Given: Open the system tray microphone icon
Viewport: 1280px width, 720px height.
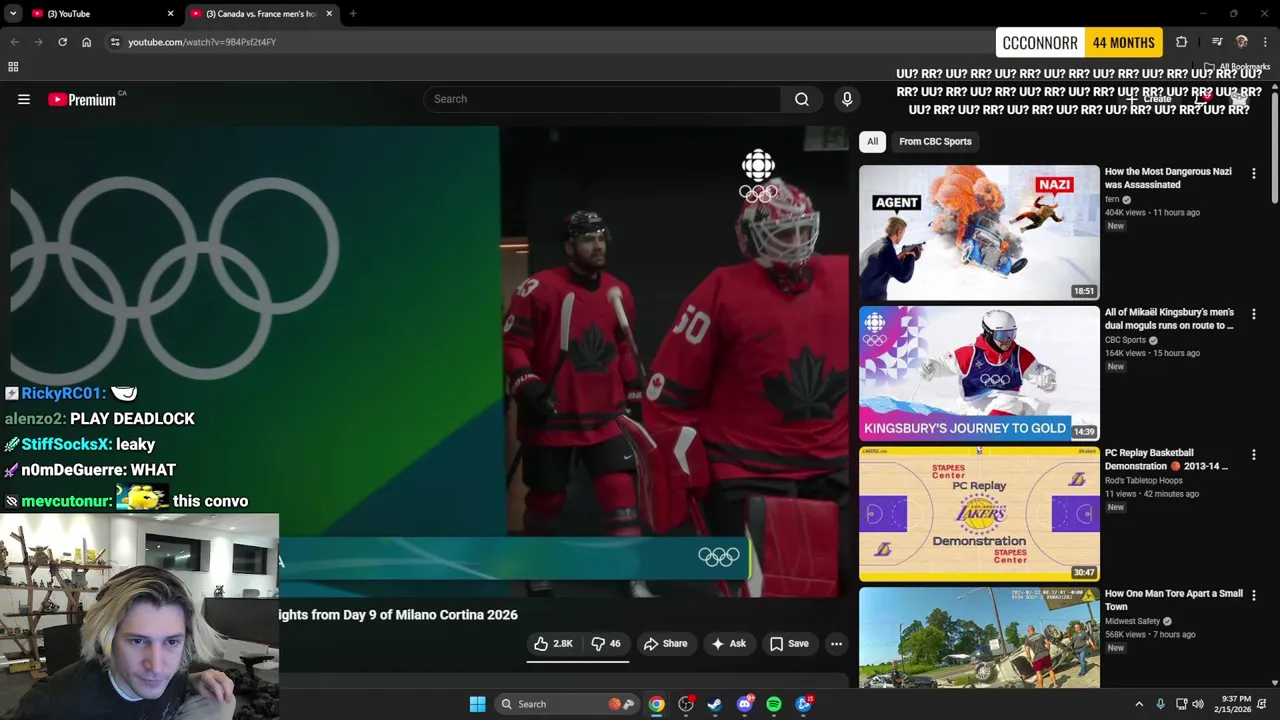Looking at the screenshot, I should point(1160,704).
